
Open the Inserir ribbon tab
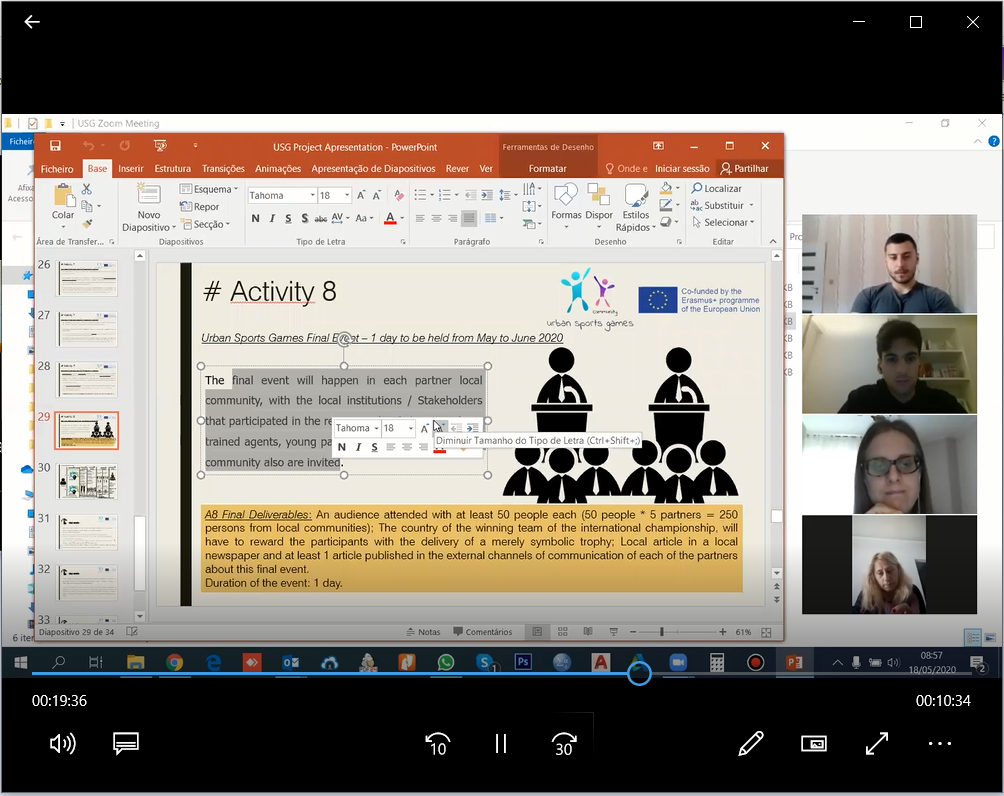[x=131, y=169]
